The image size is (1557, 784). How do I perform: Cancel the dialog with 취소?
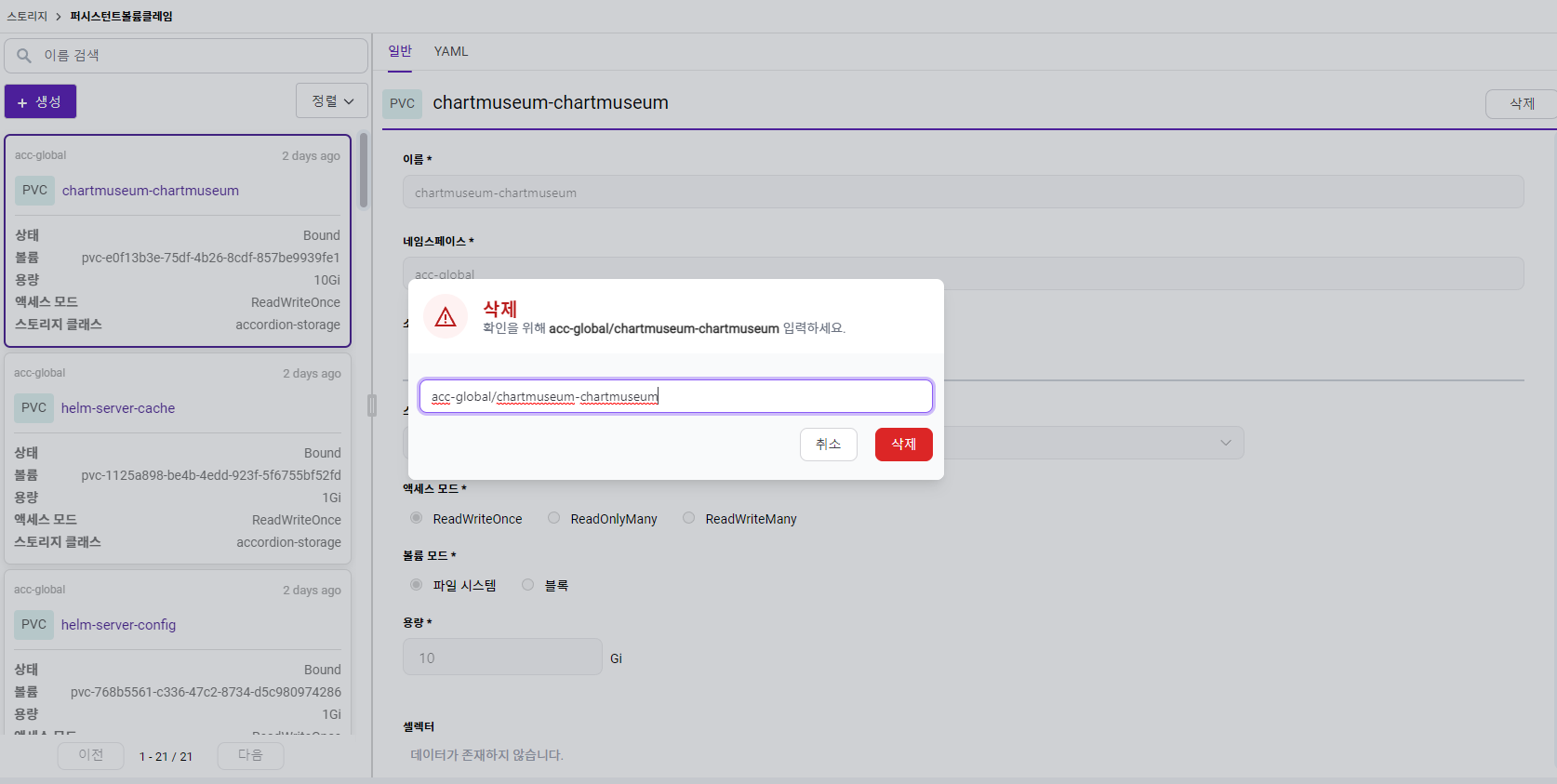(x=829, y=444)
